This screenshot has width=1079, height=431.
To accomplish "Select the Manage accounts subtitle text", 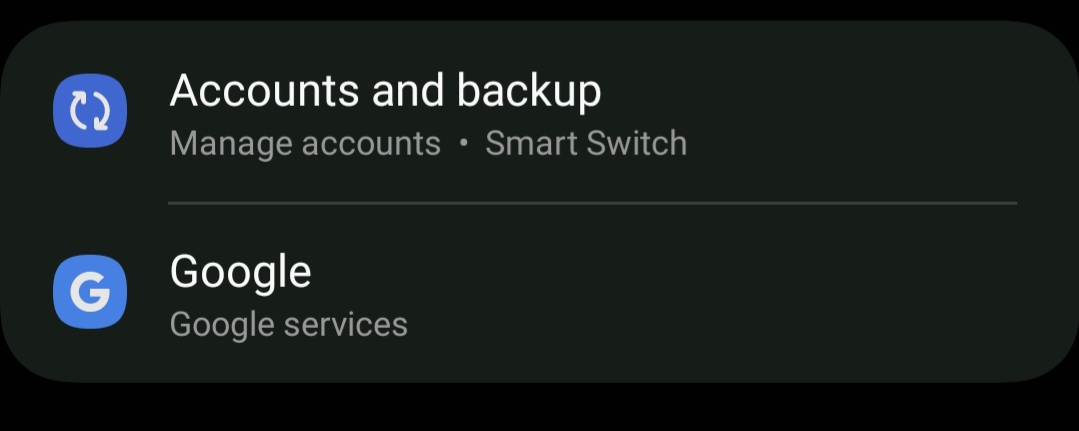I will pyautogui.click(x=305, y=143).
